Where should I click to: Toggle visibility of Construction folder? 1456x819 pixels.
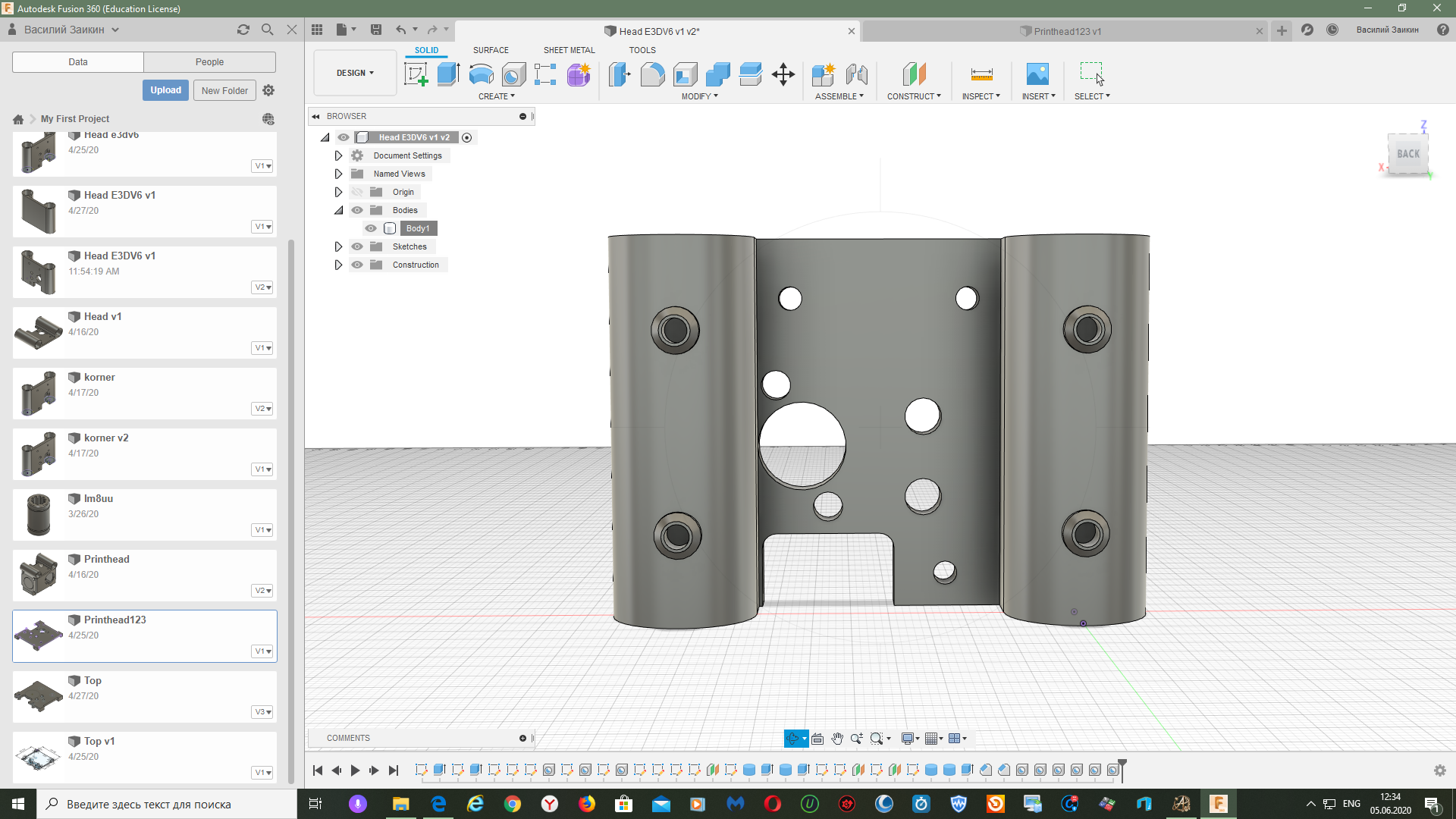pyautogui.click(x=357, y=264)
